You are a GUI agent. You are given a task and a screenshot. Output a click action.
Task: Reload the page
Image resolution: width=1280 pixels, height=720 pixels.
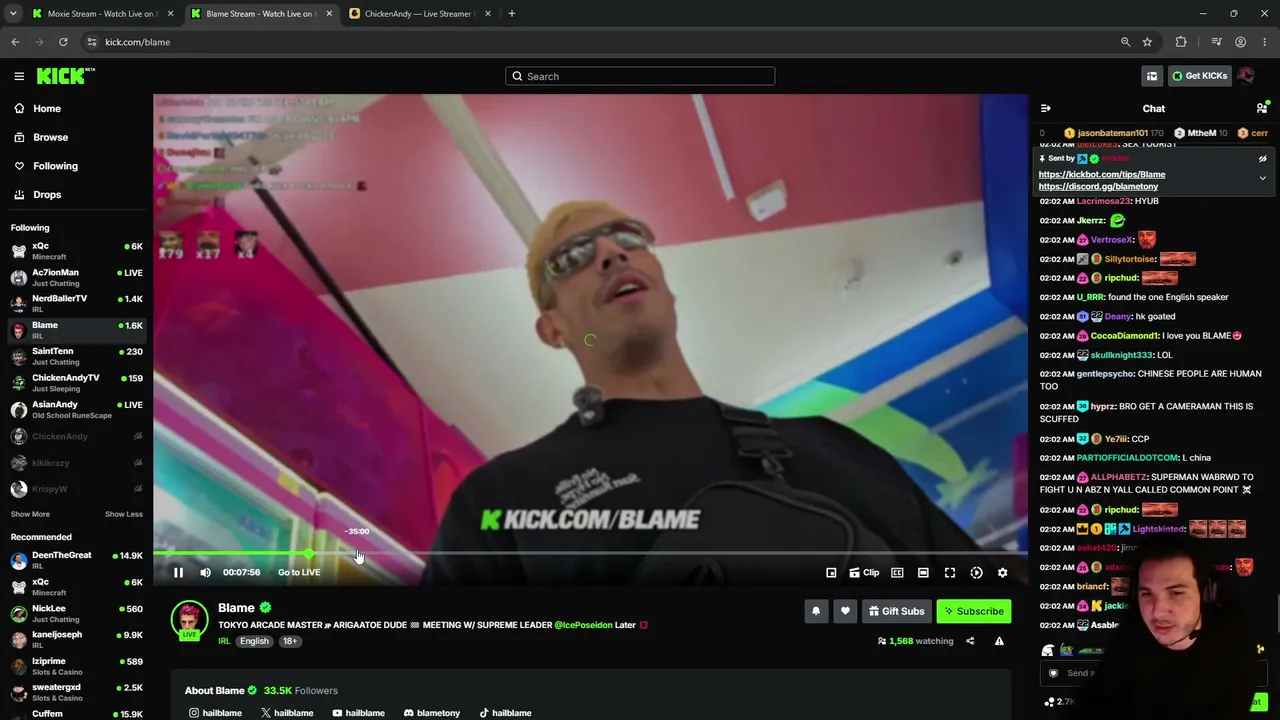(x=63, y=42)
